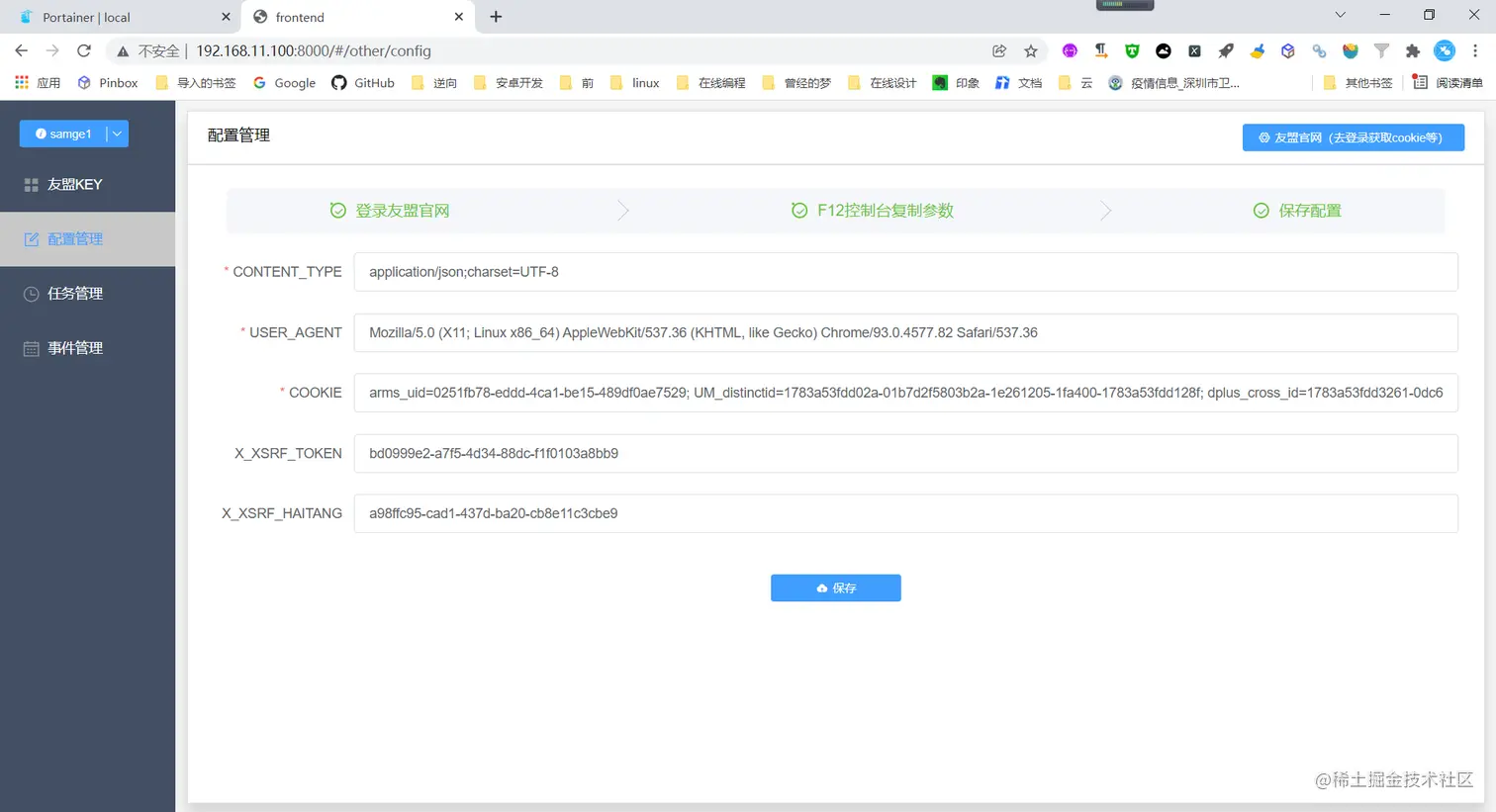Click the cloud icon on the 保存 button
1496x812 pixels.
pos(820,587)
